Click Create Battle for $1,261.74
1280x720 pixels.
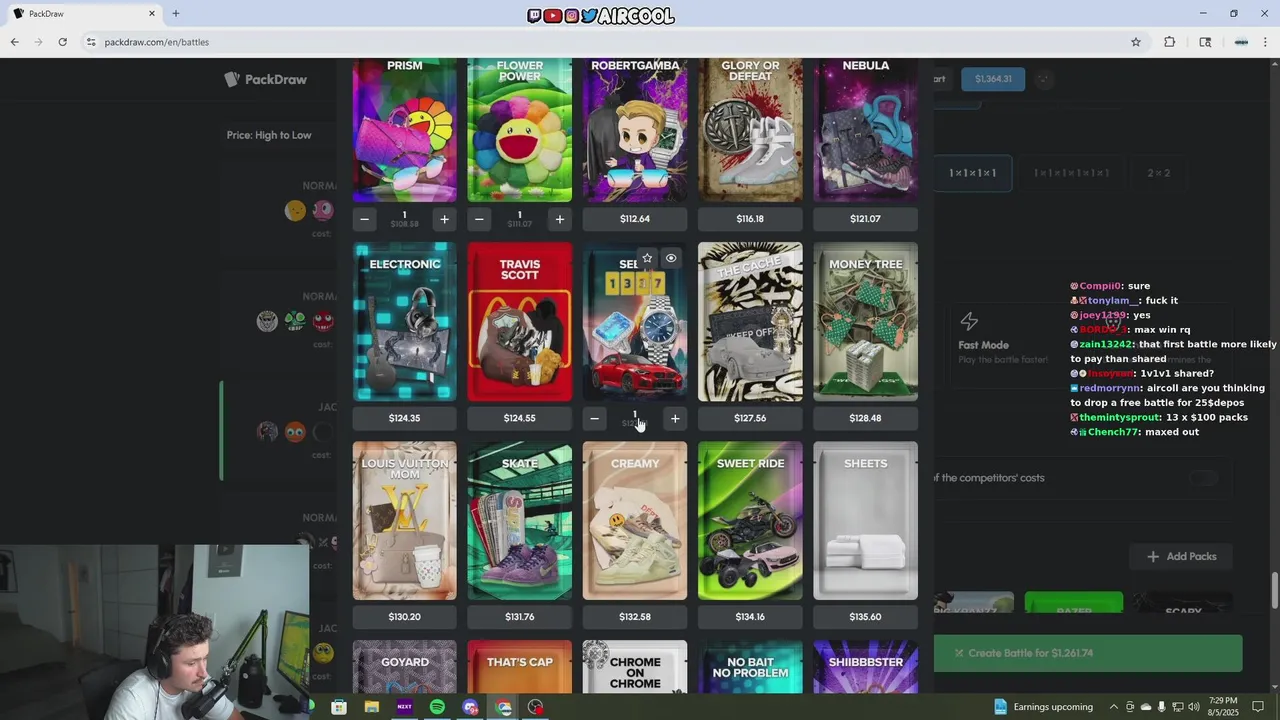point(1088,653)
